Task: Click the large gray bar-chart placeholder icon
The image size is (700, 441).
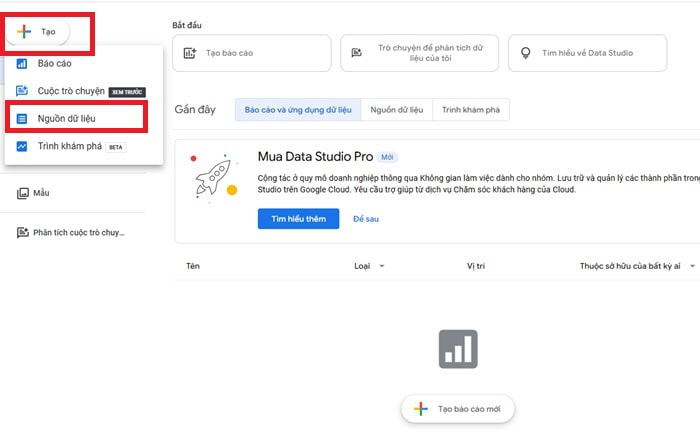Action: click(x=458, y=349)
